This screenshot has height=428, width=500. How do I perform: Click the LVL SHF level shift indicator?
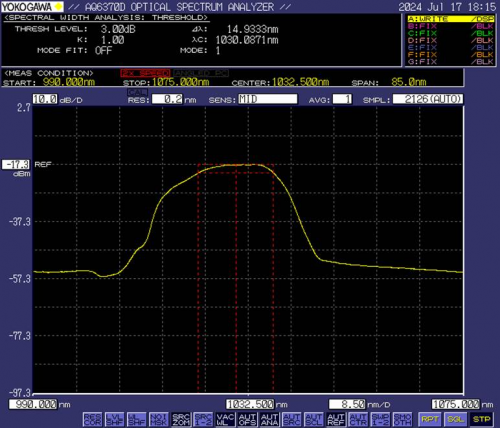pos(114,419)
